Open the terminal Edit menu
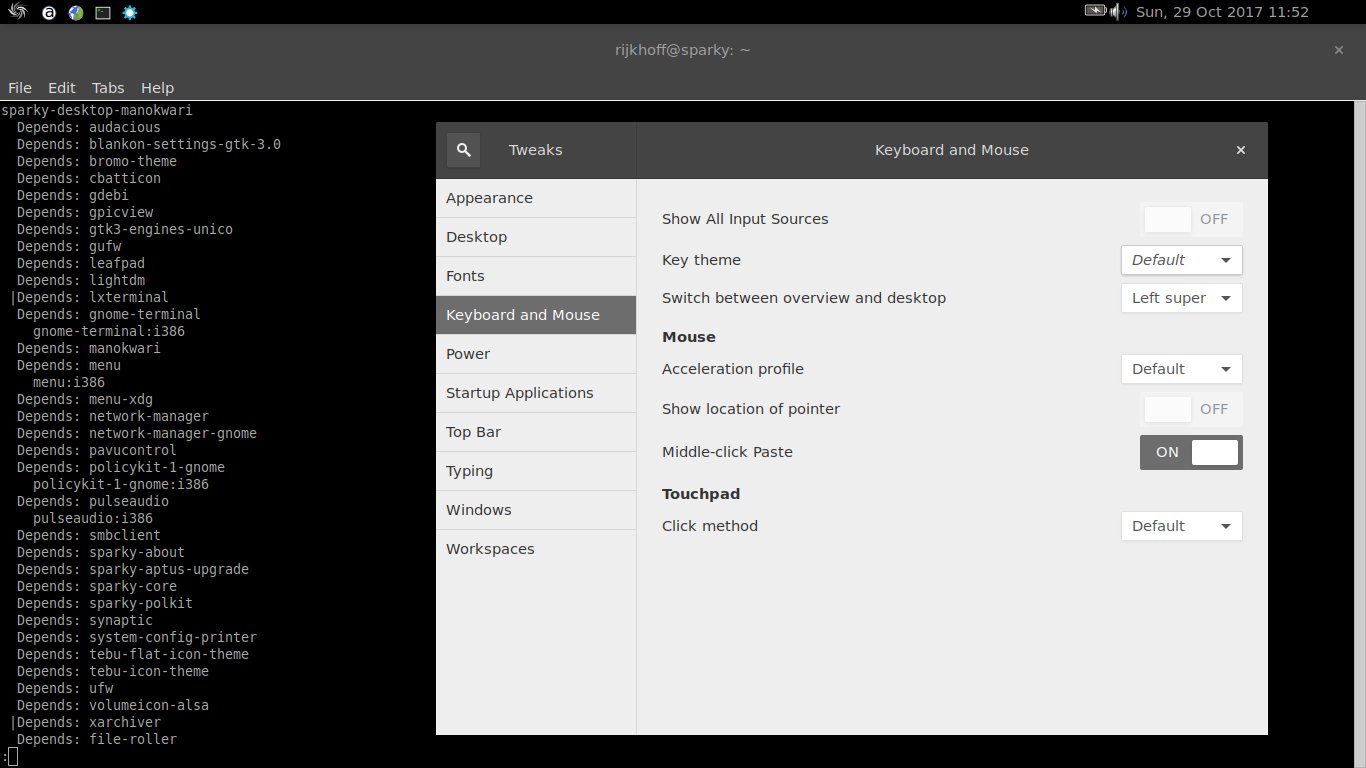Image resolution: width=1366 pixels, height=768 pixels. 62,88
